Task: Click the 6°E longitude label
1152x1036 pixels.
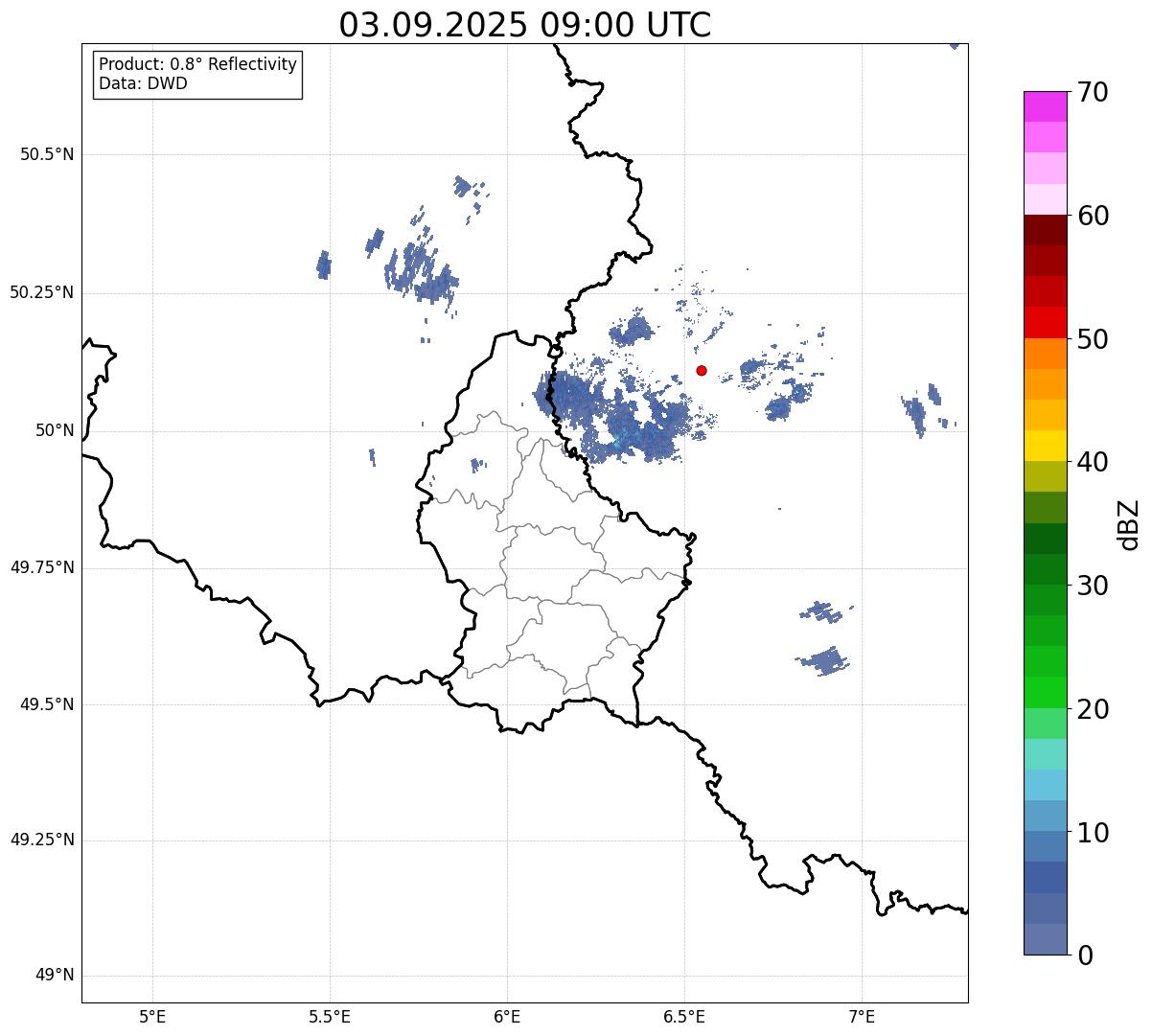Action: coord(507,1017)
